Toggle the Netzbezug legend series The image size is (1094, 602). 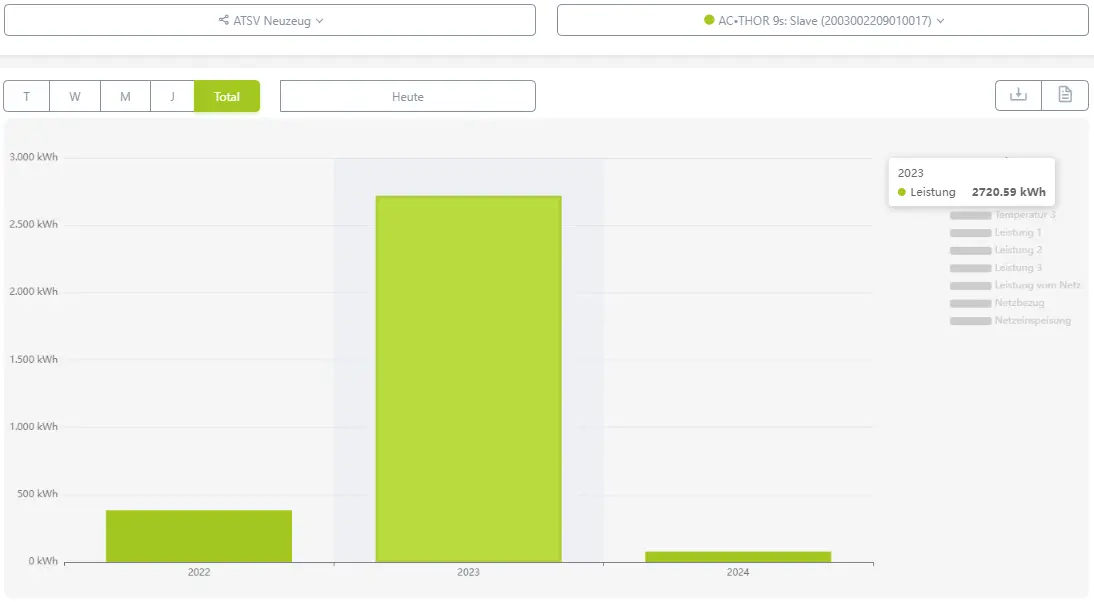[997, 303]
